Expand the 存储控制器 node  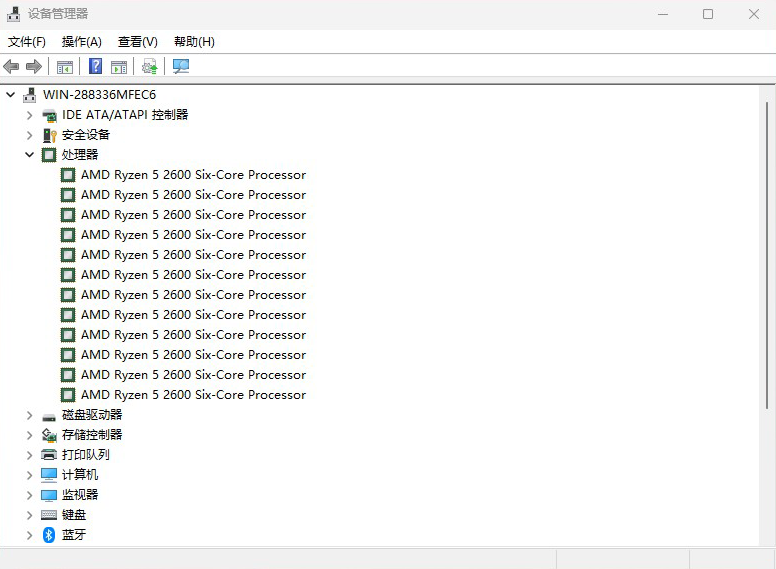[30, 435]
